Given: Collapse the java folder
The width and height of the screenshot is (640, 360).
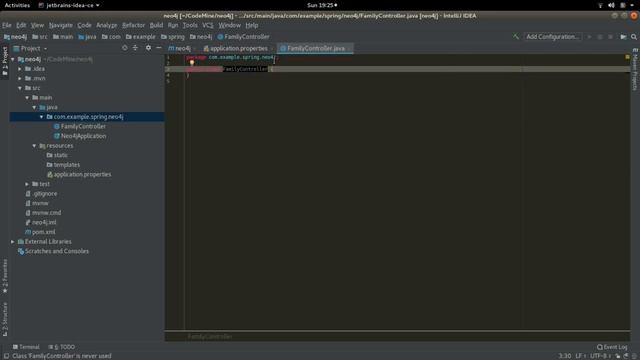Looking at the screenshot, I should tap(34, 107).
